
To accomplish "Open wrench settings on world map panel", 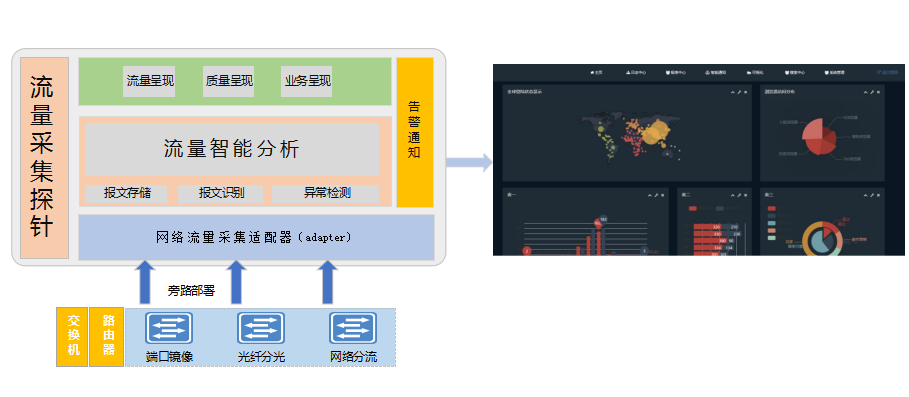I will (x=739, y=92).
